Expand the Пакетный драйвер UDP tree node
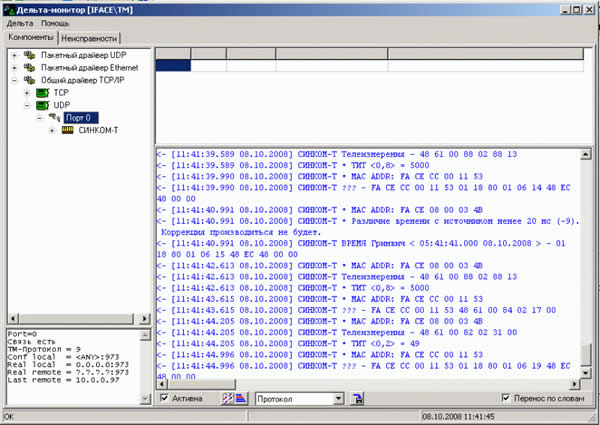 [x=14, y=54]
